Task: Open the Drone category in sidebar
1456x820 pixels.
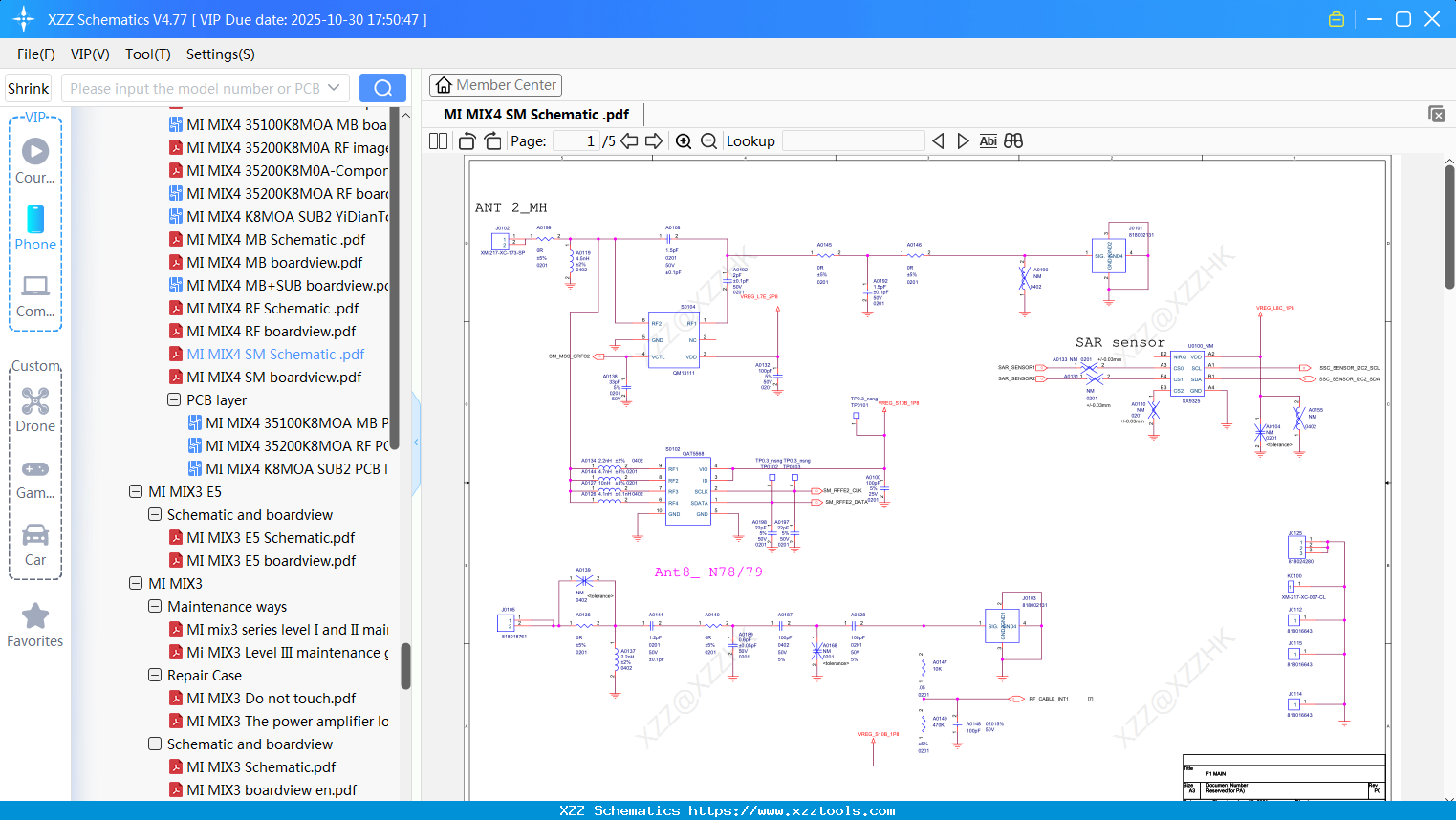Action: coord(35,409)
